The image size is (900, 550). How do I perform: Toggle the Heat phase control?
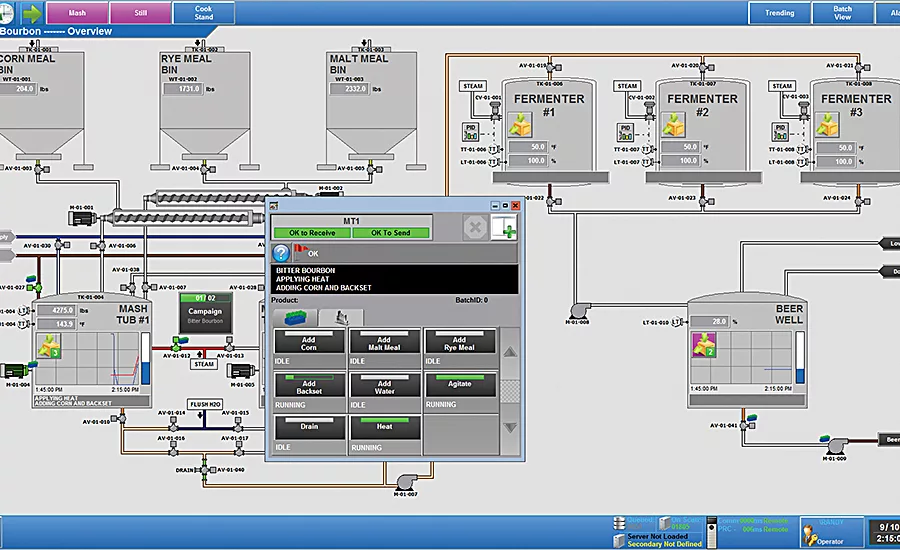point(384,426)
